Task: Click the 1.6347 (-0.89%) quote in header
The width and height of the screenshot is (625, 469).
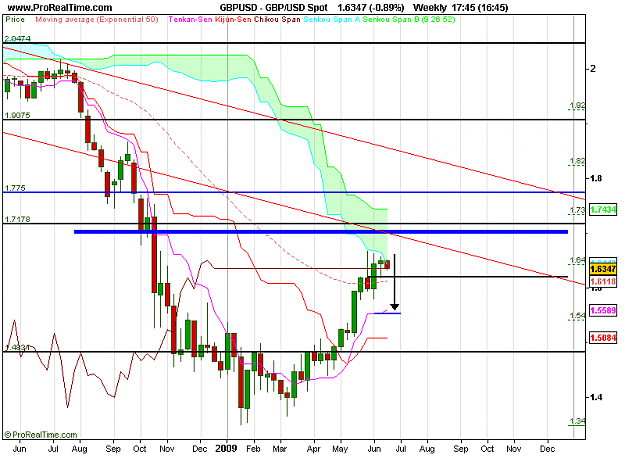Action: click(371, 8)
